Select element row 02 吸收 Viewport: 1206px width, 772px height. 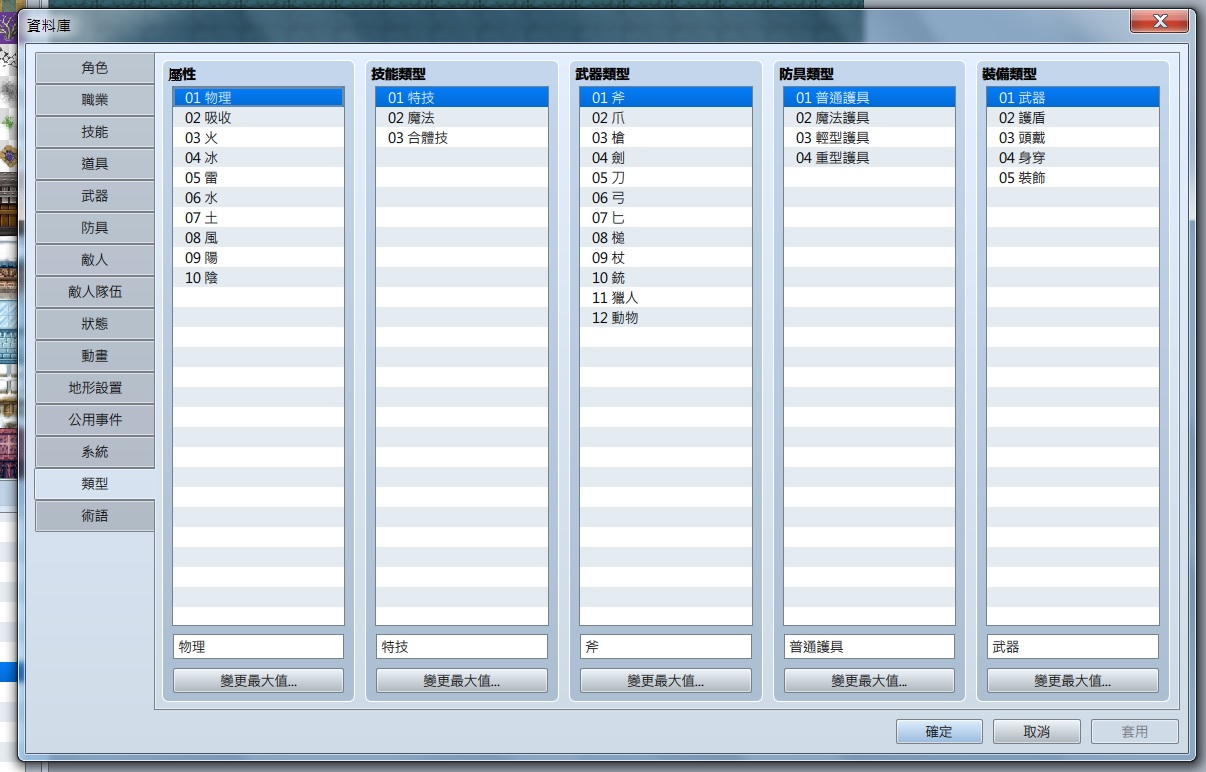pos(258,118)
